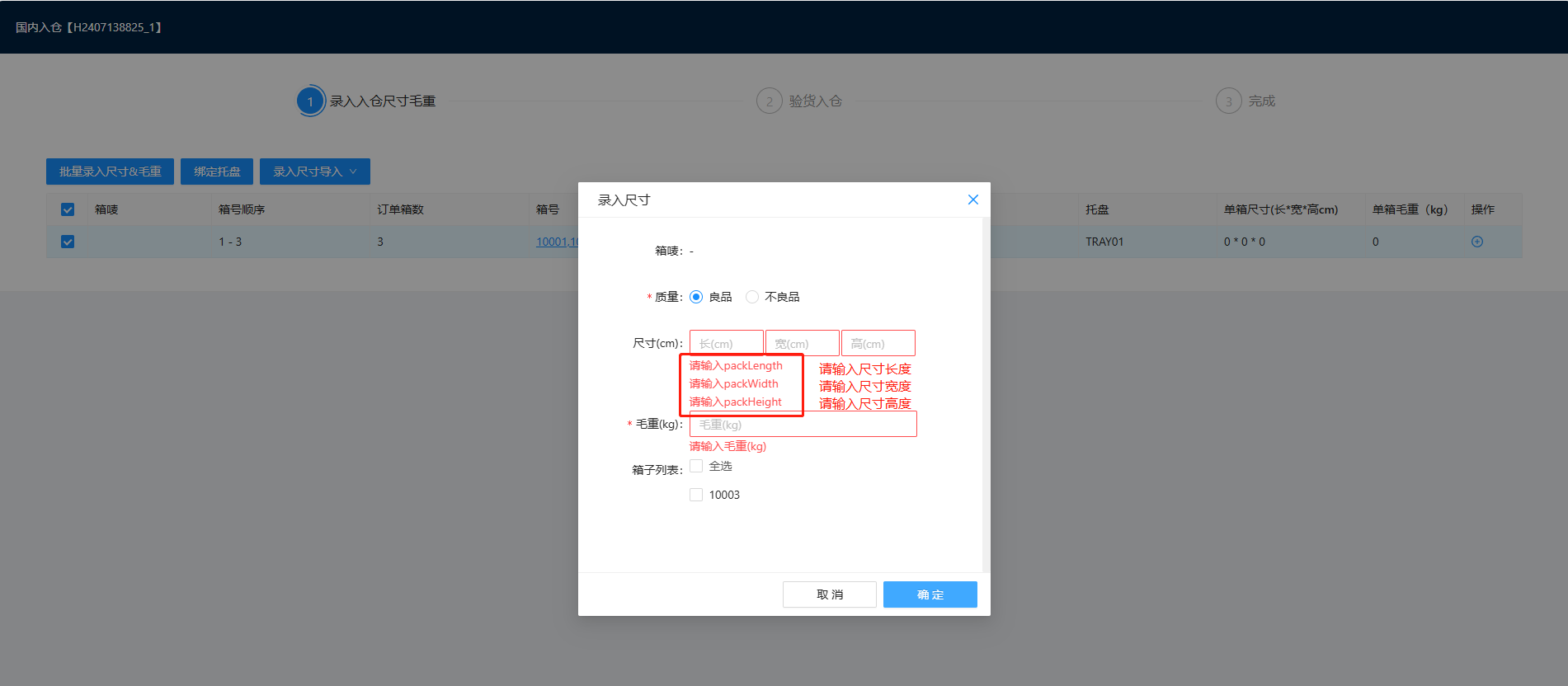
Task: Close the 录入尺寸 dialog with X icon
Action: [x=972, y=200]
